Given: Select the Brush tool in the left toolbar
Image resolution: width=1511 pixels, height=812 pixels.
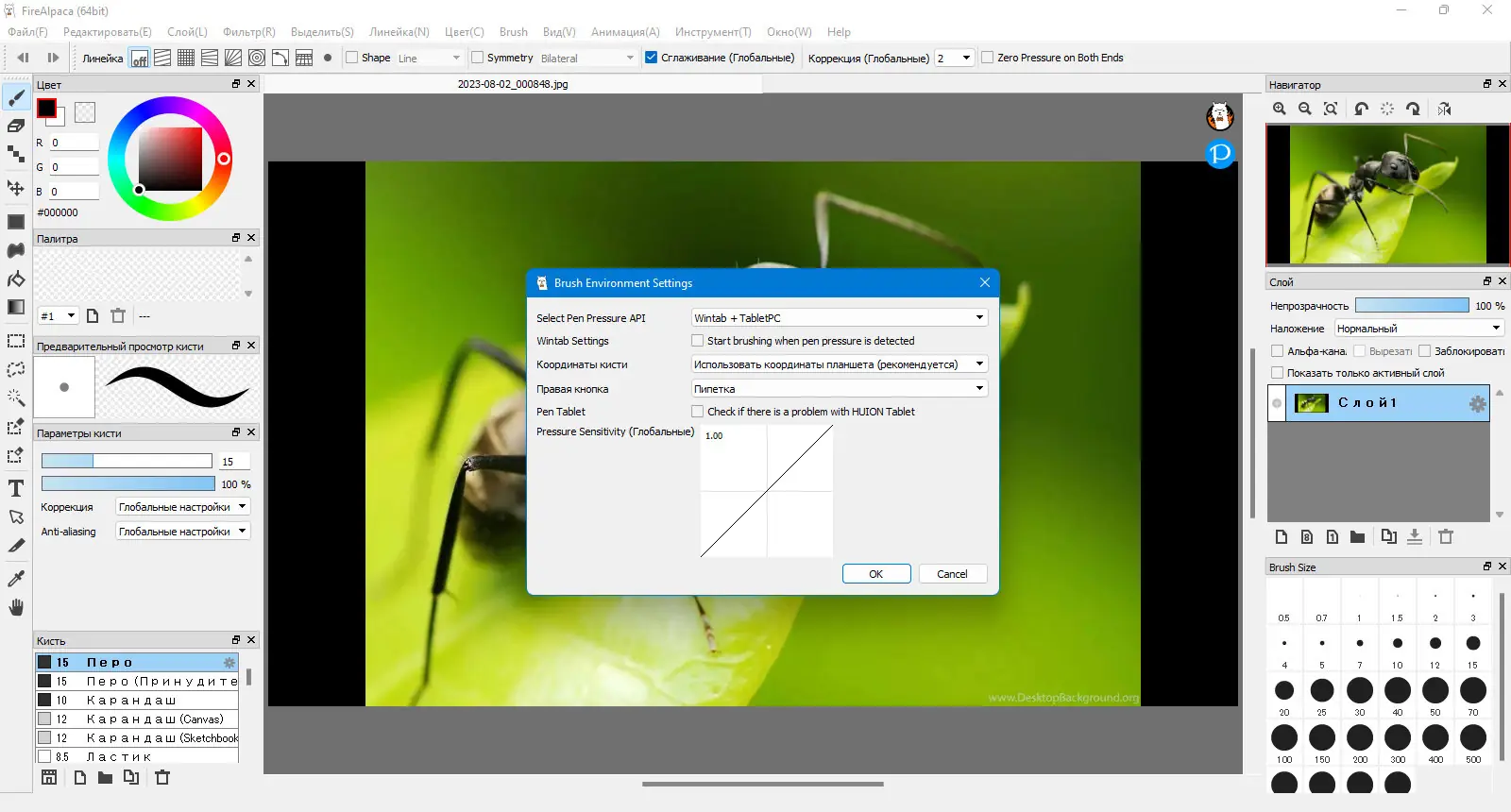Looking at the screenshot, I should (16, 97).
